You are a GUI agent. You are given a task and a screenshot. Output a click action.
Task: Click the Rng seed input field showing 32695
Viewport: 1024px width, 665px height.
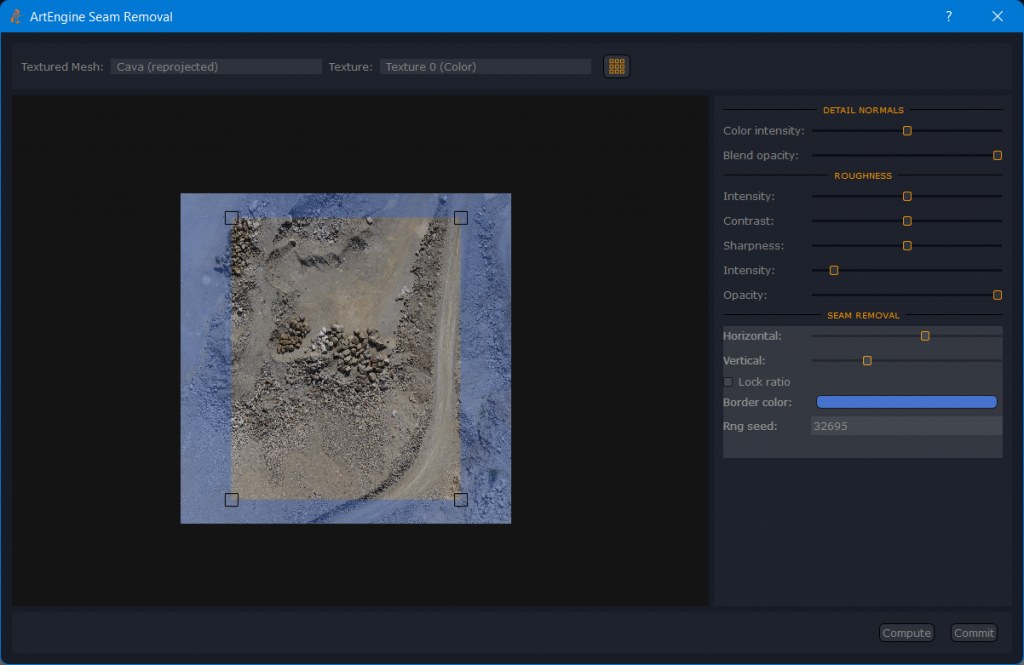pos(905,426)
